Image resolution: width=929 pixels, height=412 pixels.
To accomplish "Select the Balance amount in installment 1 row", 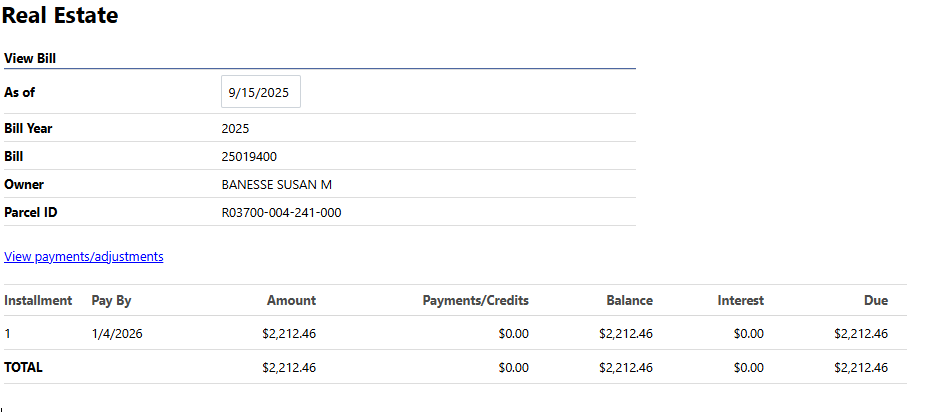I will click(x=625, y=334).
